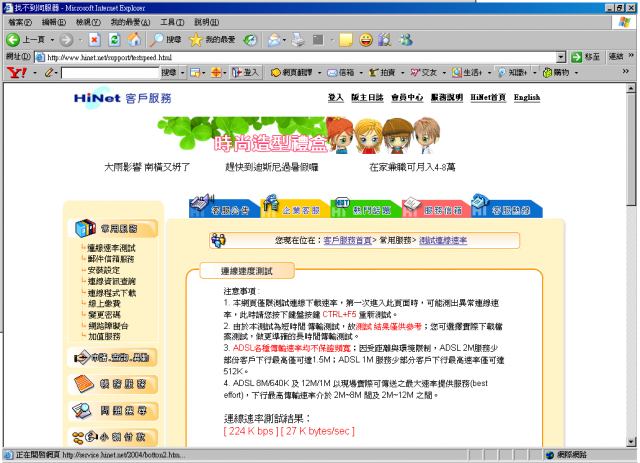Click the yellow note Discuss icon

pos(346,40)
